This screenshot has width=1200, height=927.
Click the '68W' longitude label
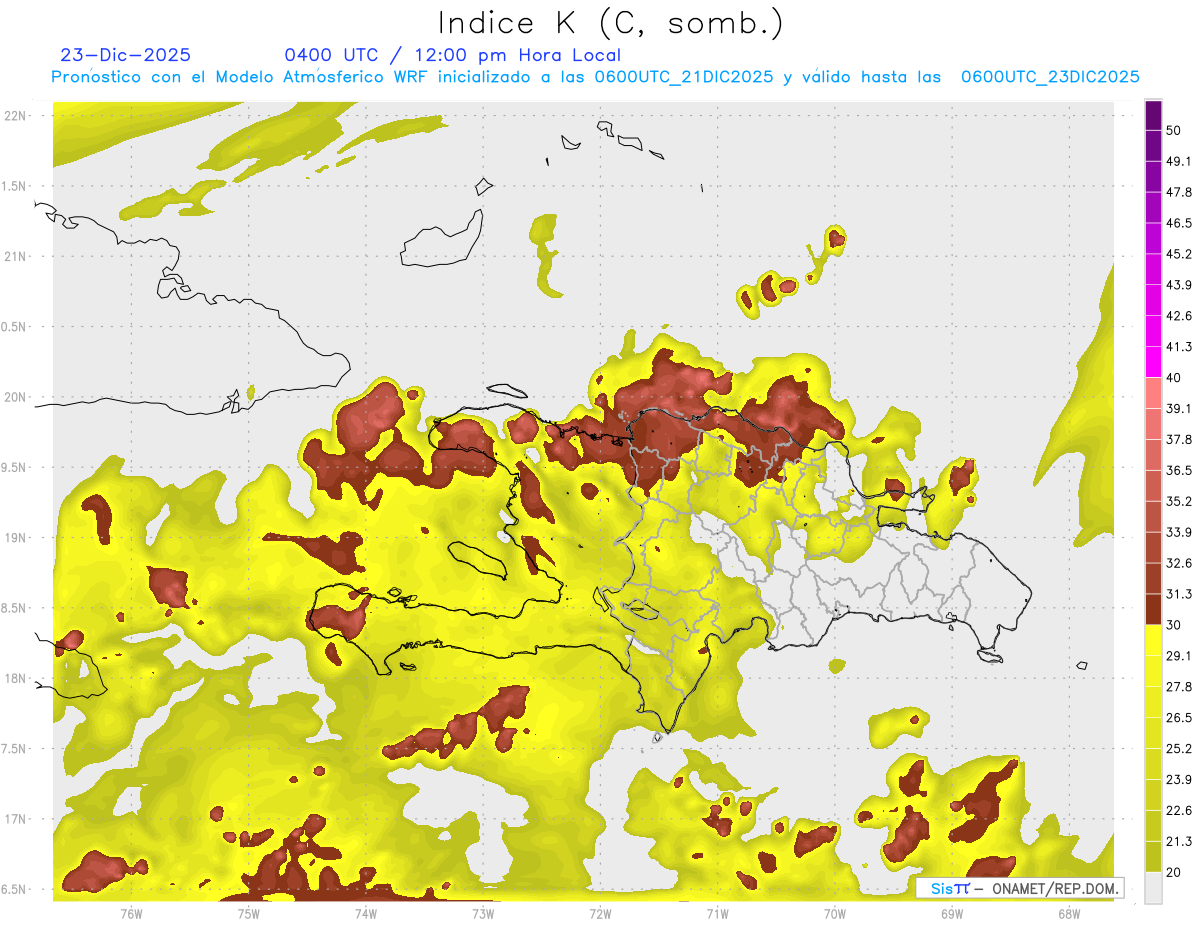click(x=1069, y=914)
